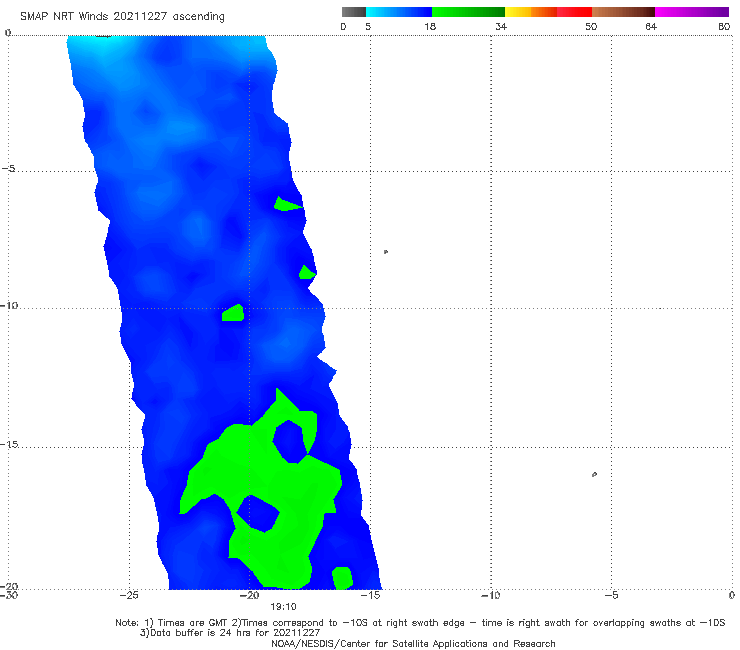Click the cyan-blue segment of the wind color bar
This screenshot has width=740, height=650.
(399, 12)
